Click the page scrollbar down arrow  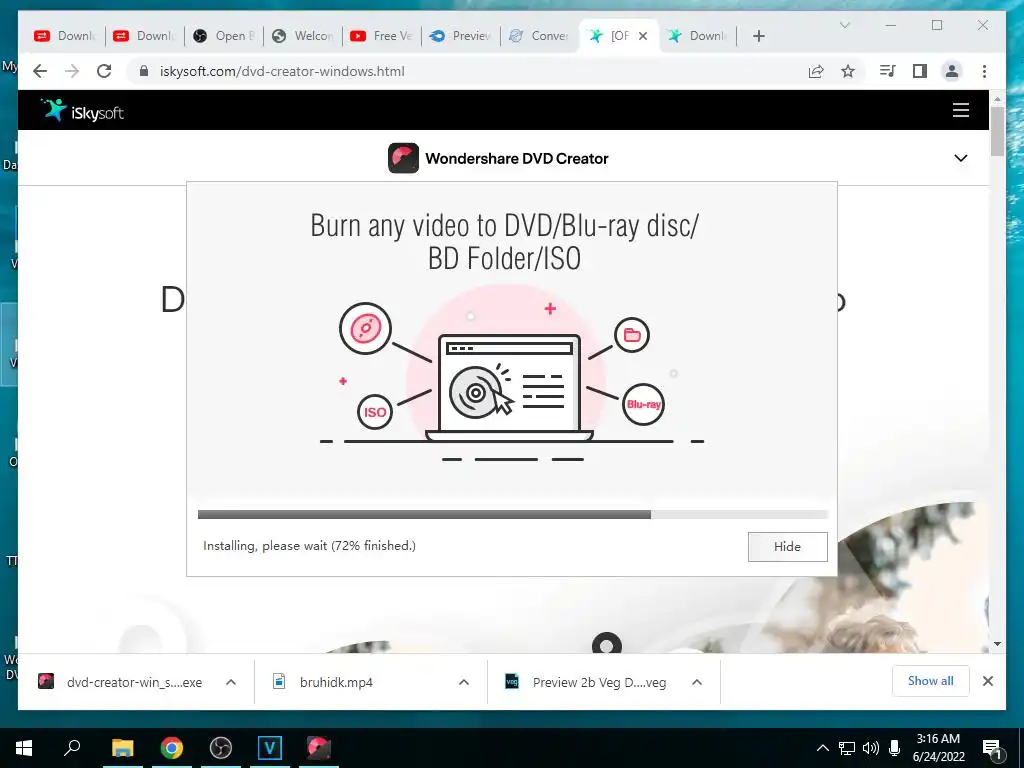997,644
